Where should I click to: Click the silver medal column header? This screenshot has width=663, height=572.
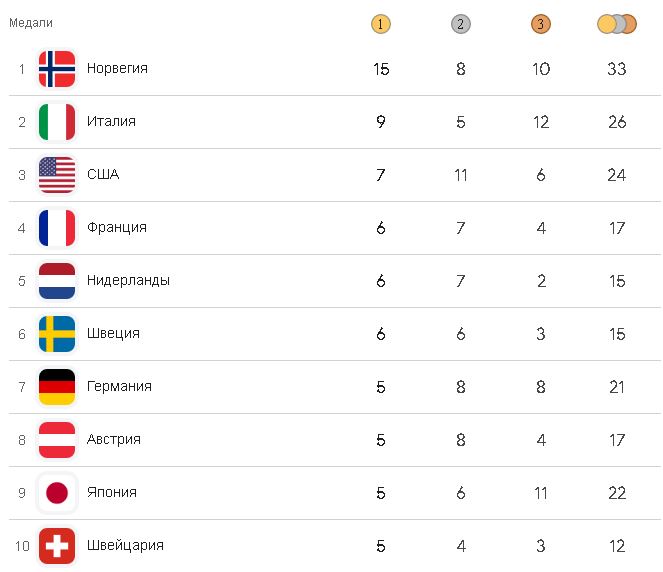[x=460, y=24]
